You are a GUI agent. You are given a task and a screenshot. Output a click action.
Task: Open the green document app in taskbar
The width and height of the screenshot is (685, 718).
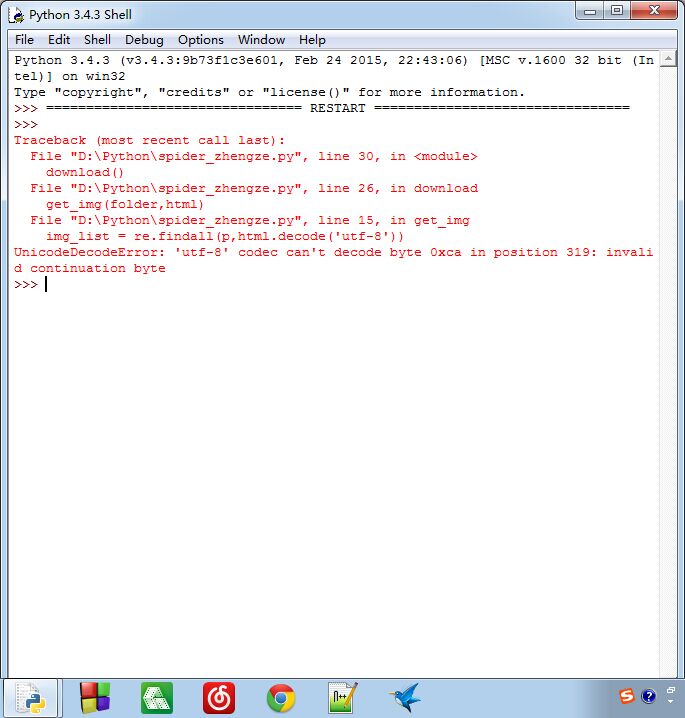(x=157, y=697)
